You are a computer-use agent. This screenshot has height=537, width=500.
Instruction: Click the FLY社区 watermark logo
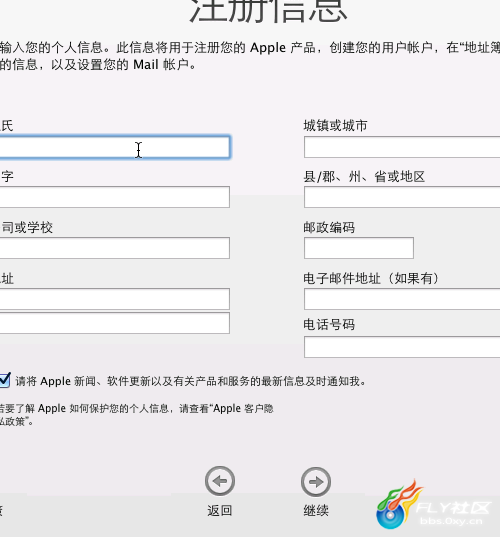(434, 505)
